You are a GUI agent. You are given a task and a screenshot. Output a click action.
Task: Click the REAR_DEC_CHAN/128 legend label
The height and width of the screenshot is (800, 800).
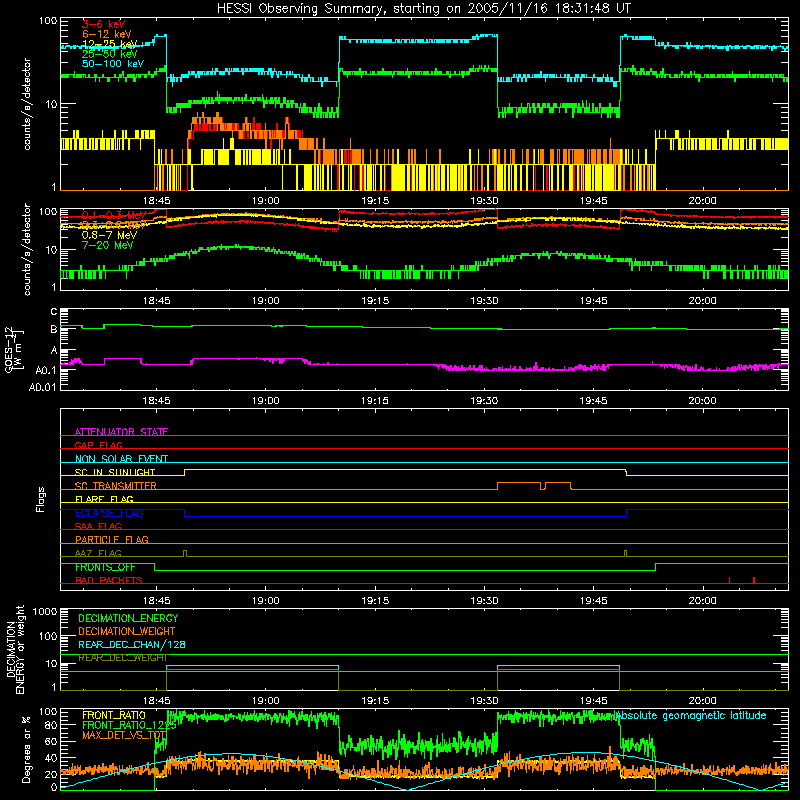tap(132, 644)
